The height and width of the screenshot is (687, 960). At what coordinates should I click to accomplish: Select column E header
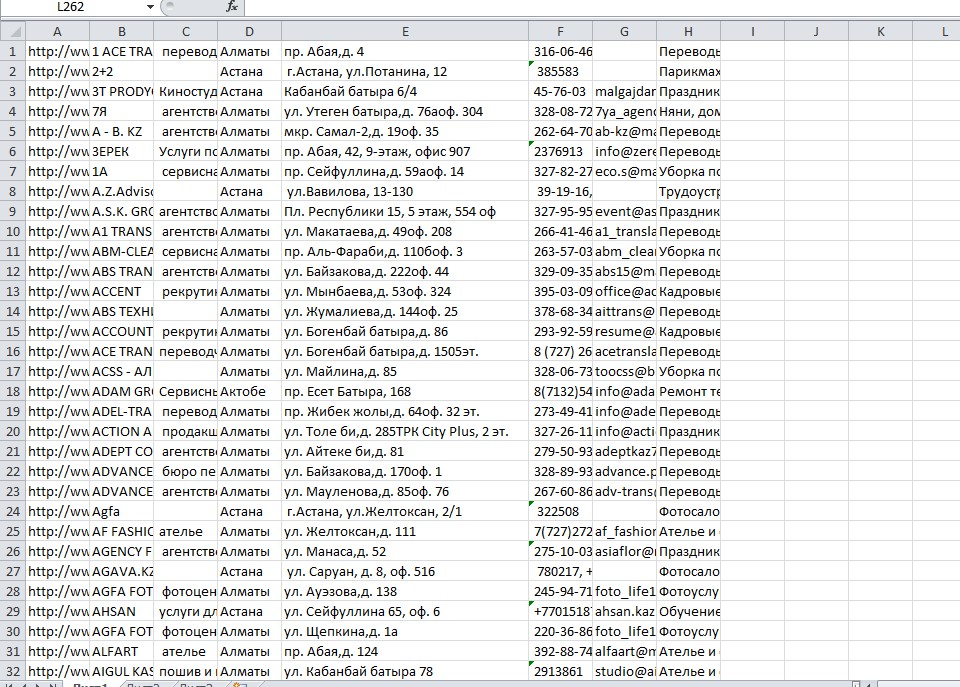pos(405,31)
